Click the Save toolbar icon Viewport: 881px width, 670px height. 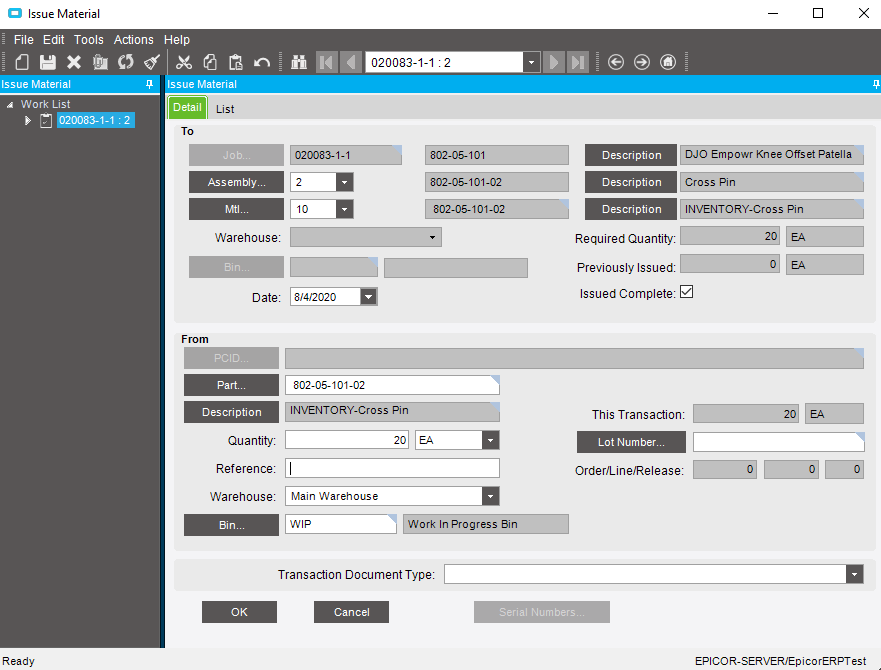point(47,62)
